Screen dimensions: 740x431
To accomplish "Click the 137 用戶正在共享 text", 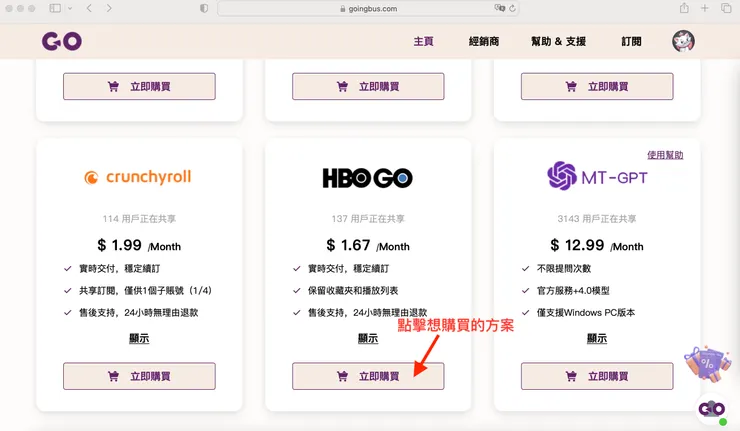I will pyautogui.click(x=368, y=219).
